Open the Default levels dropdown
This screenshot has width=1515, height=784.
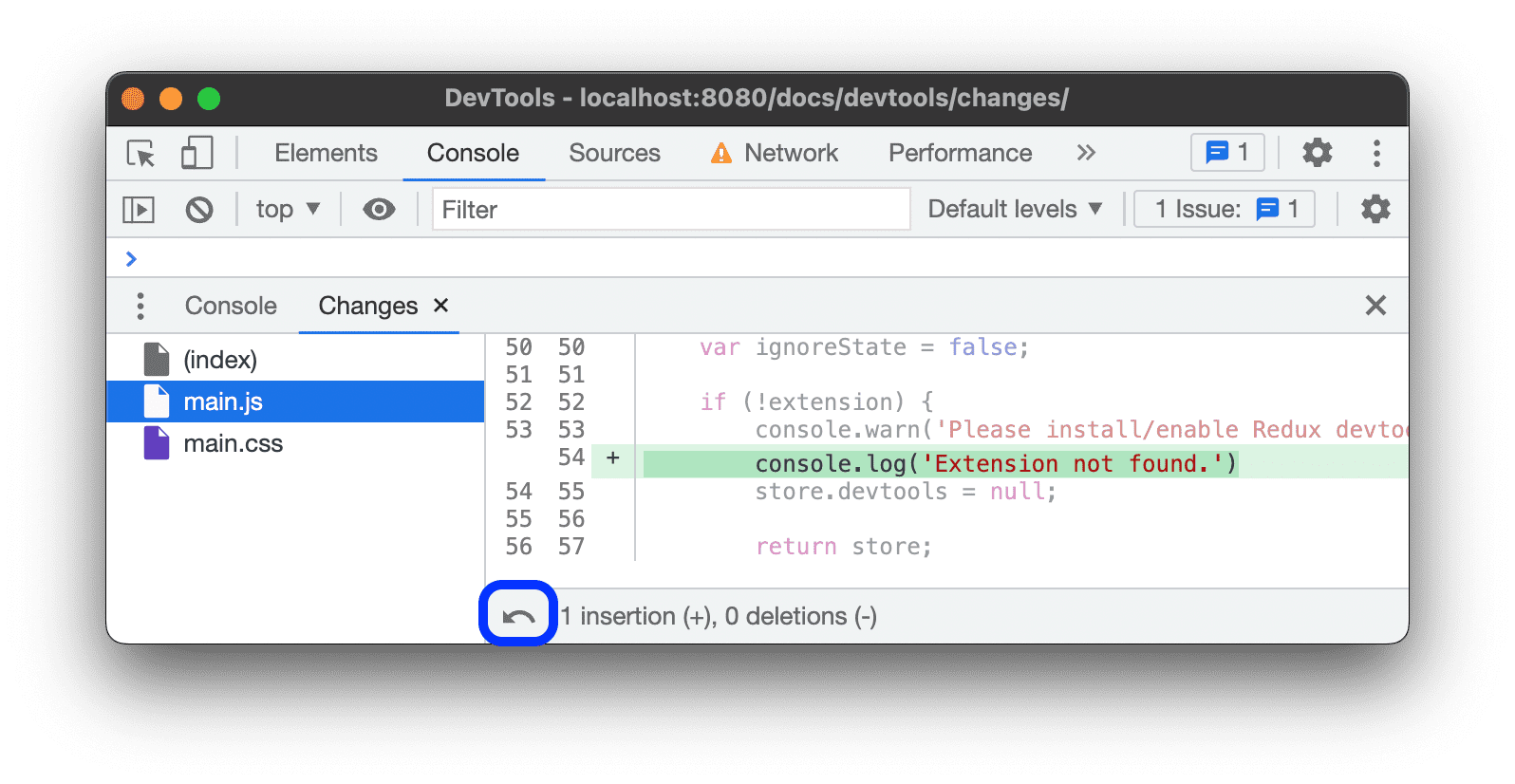tap(1014, 210)
